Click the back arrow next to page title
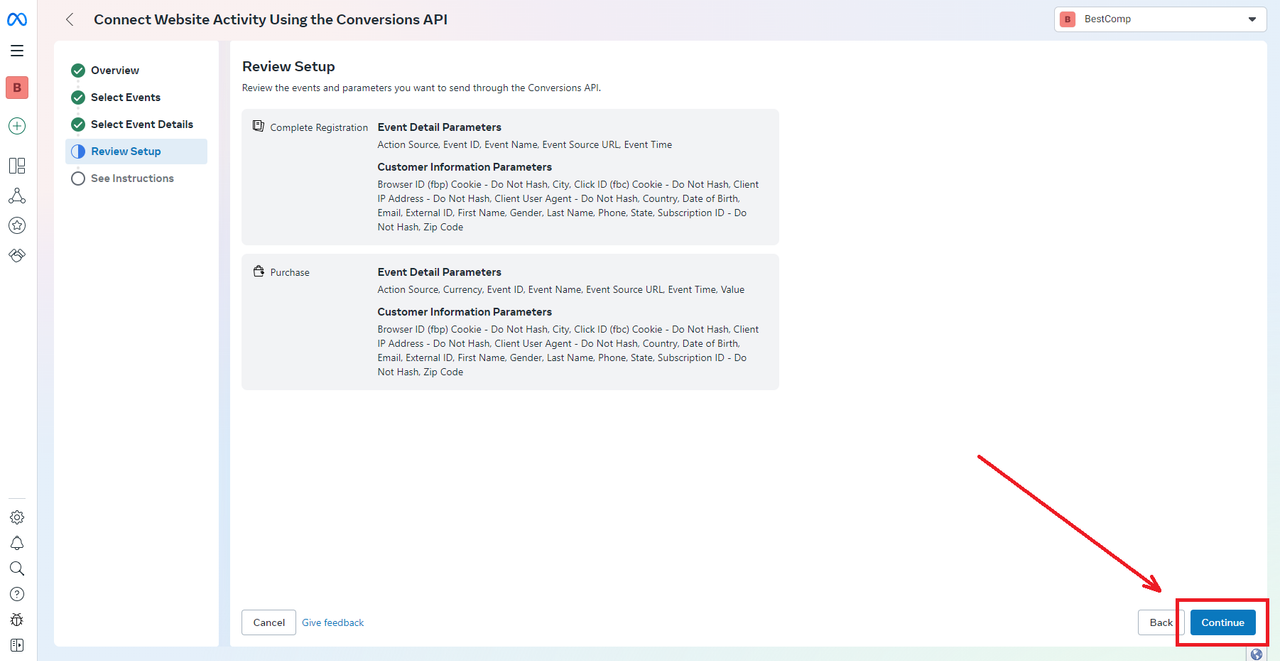The height and width of the screenshot is (661, 1280). point(70,19)
